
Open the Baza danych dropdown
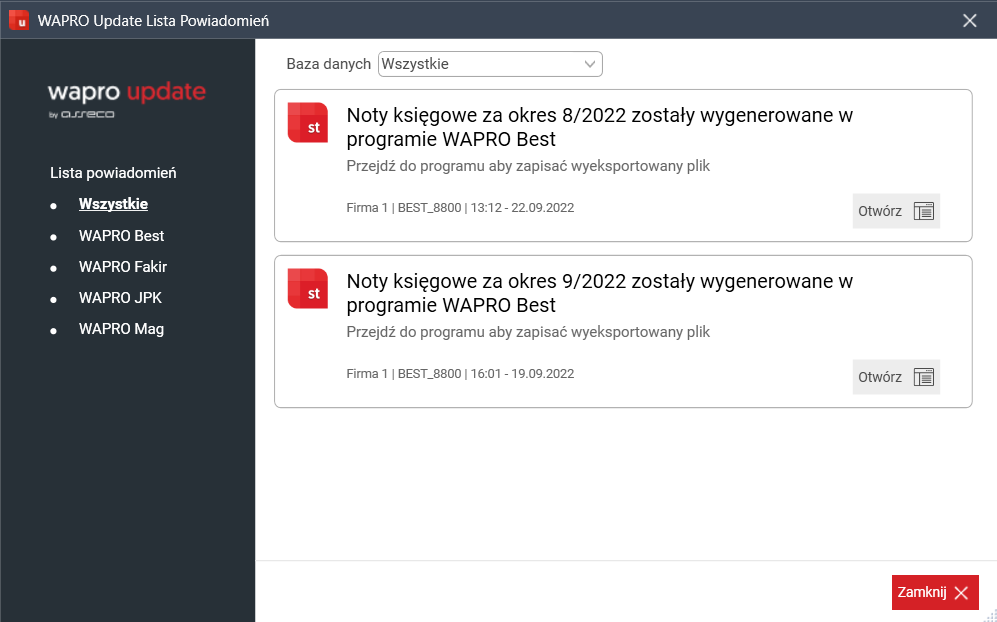(x=490, y=64)
